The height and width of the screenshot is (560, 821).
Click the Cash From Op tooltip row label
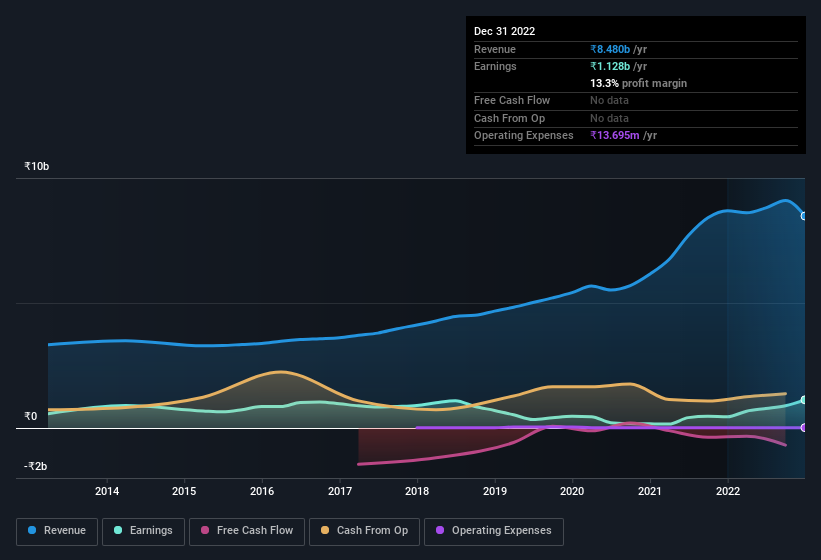tap(509, 118)
